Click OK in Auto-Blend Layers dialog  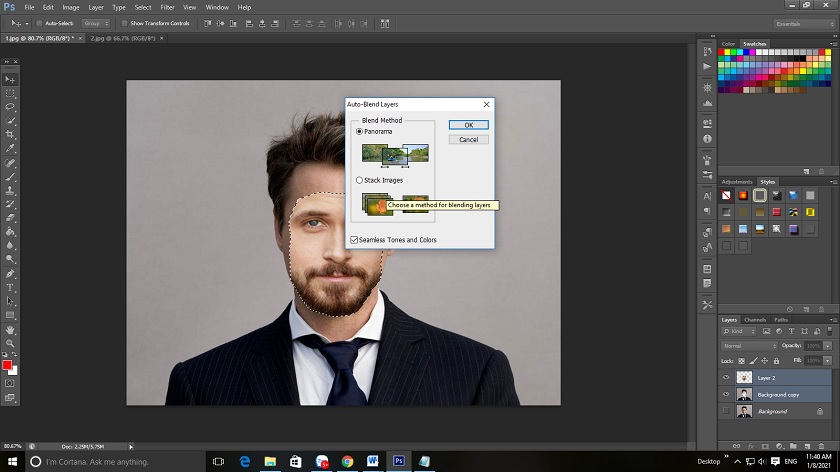(x=469, y=125)
